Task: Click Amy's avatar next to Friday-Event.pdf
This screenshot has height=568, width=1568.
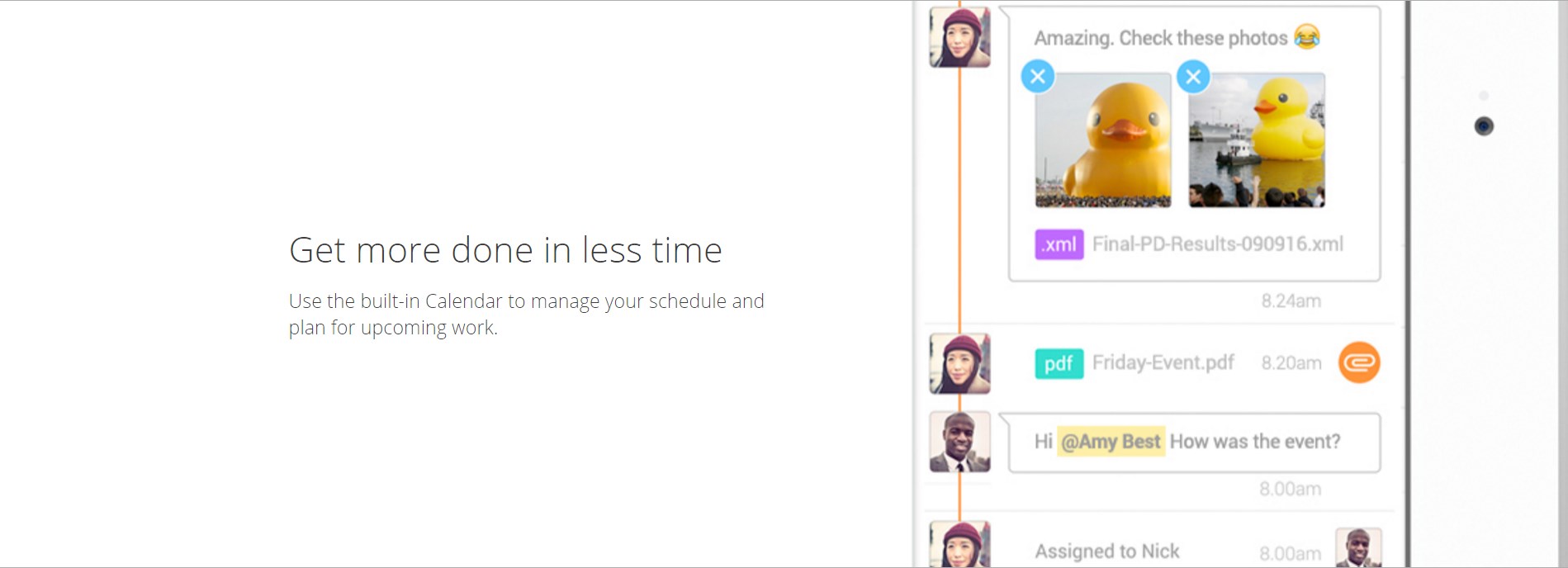Action: [959, 363]
